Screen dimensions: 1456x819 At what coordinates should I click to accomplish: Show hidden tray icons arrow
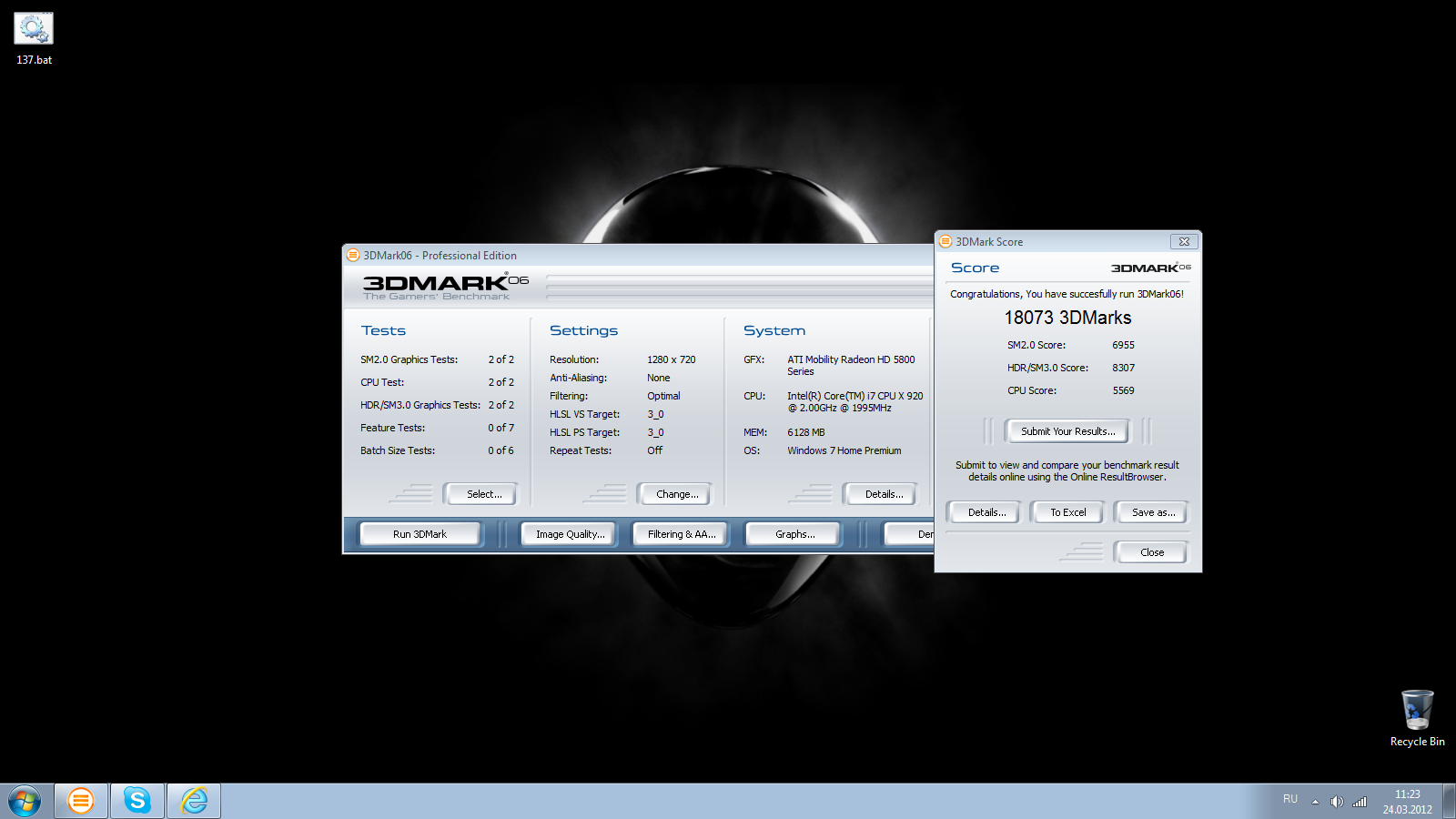click(x=1315, y=802)
